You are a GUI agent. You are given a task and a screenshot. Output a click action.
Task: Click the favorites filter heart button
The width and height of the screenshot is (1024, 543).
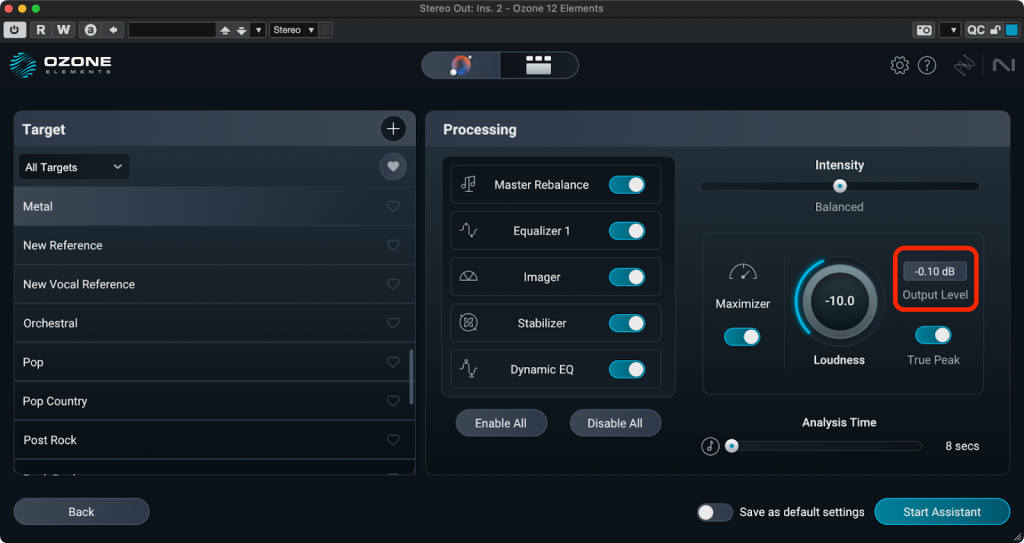(393, 167)
